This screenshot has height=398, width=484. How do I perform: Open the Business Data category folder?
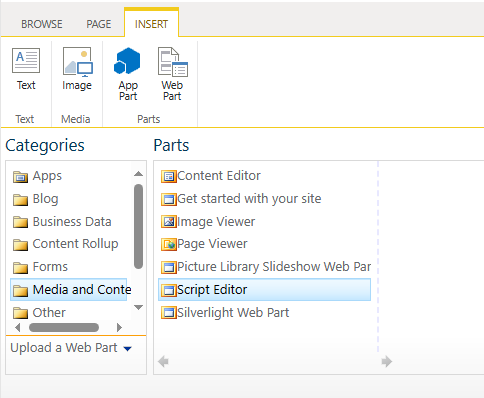click(62, 222)
